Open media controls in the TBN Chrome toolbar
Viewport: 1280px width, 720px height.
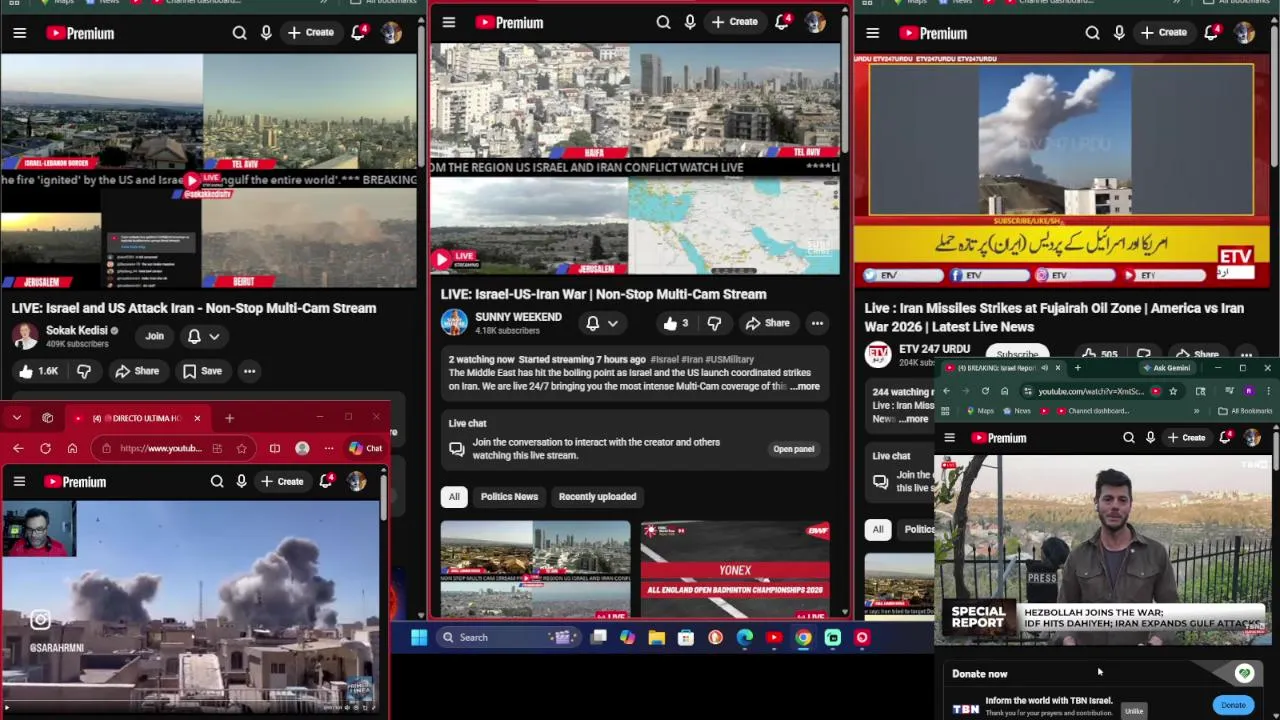(x=1229, y=391)
